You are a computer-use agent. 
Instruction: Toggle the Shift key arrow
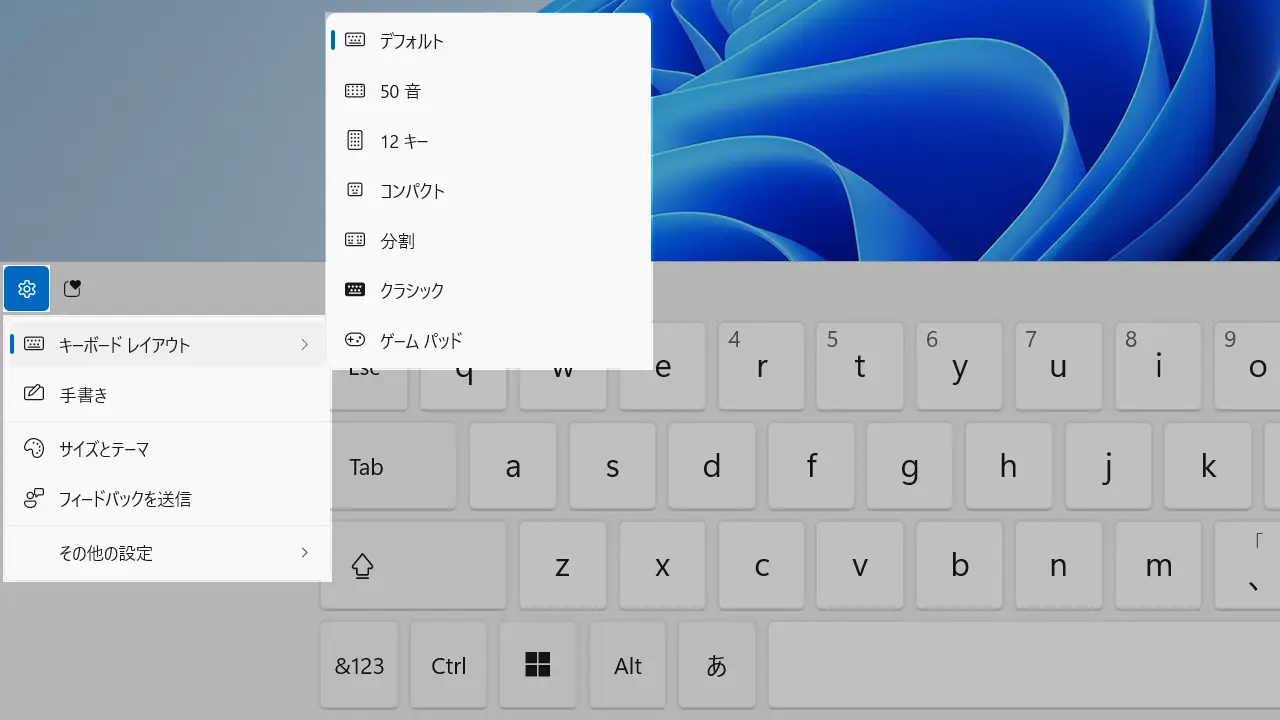(362, 566)
